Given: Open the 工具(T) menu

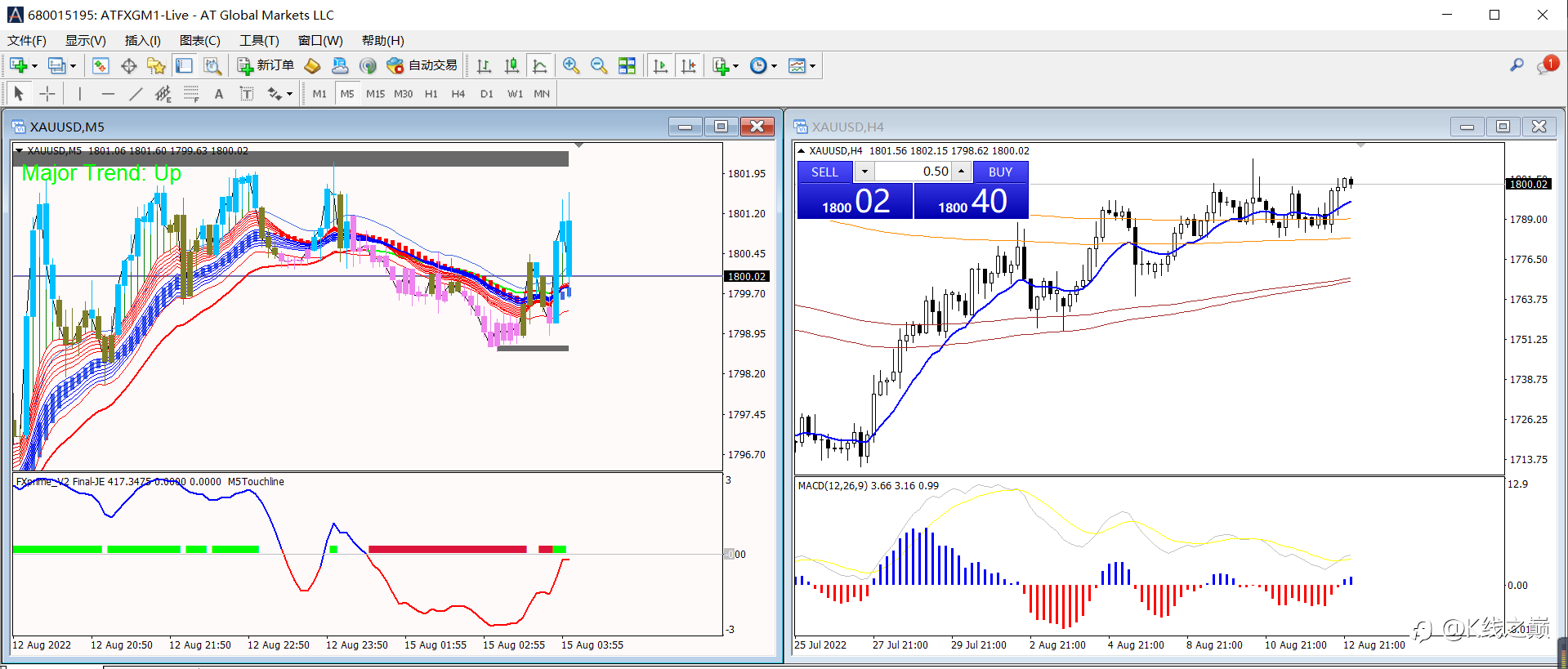Looking at the screenshot, I should coord(259,41).
